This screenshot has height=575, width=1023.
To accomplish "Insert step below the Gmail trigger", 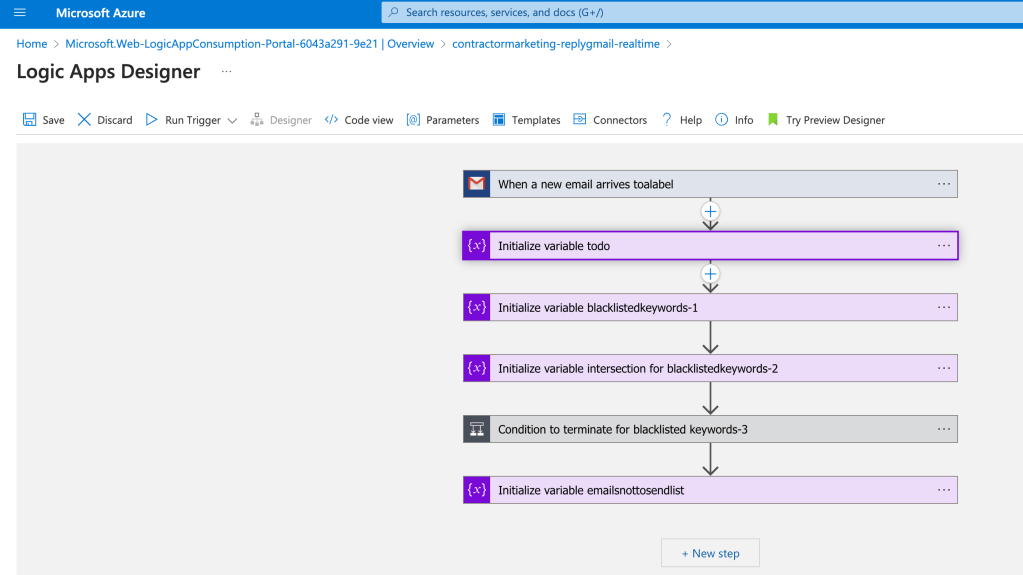I will (710, 211).
